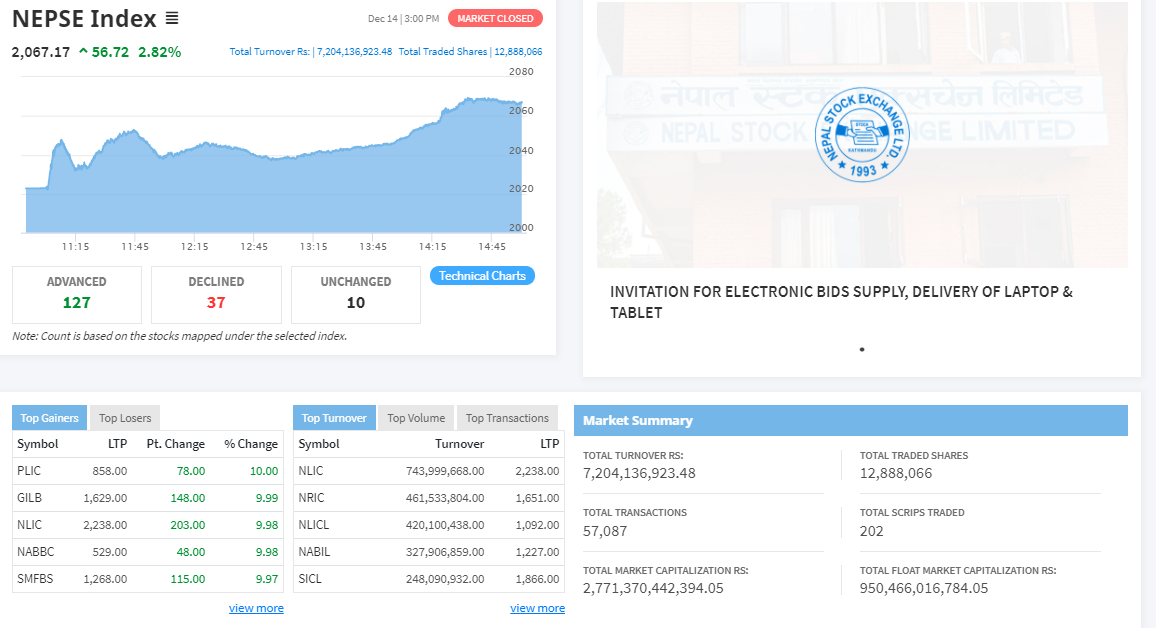Switch to the Top Turnover tab
This screenshot has width=1156, height=628.
coord(334,418)
